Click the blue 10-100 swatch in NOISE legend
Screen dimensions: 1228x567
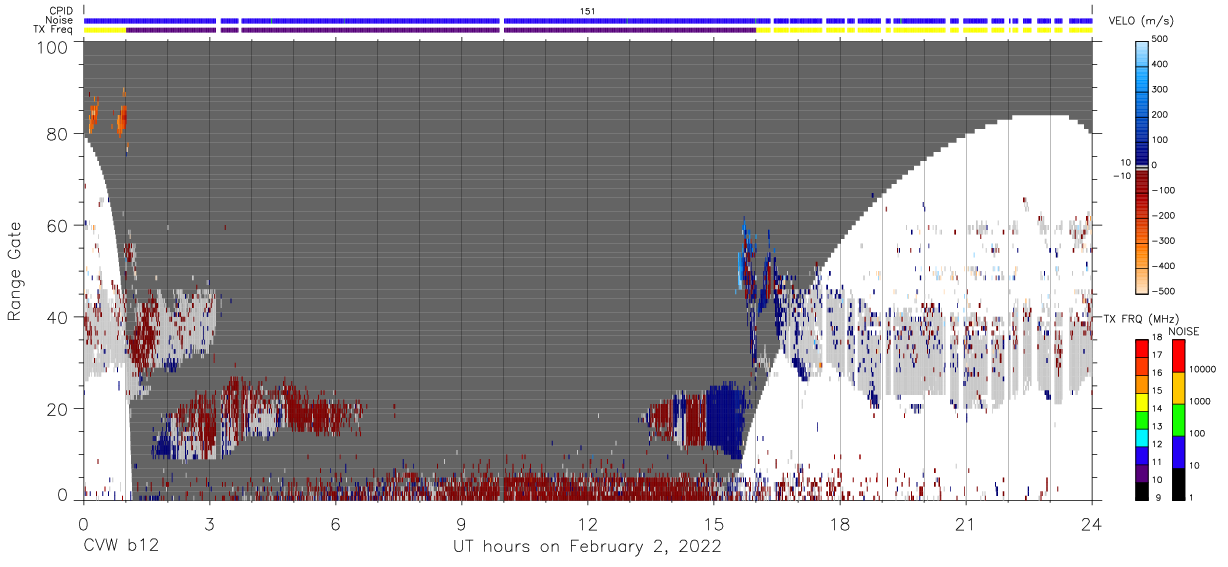[1177, 451]
